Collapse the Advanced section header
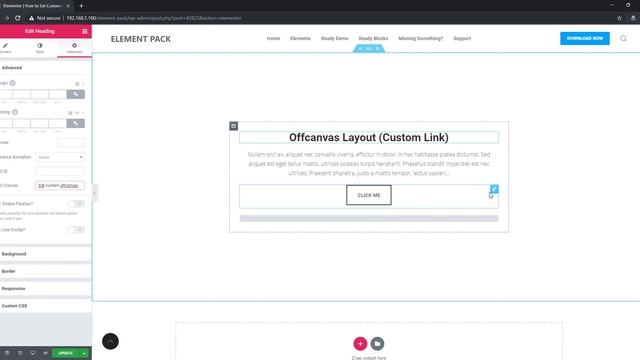The width and height of the screenshot is (640, 360). (x=46, y=68)
